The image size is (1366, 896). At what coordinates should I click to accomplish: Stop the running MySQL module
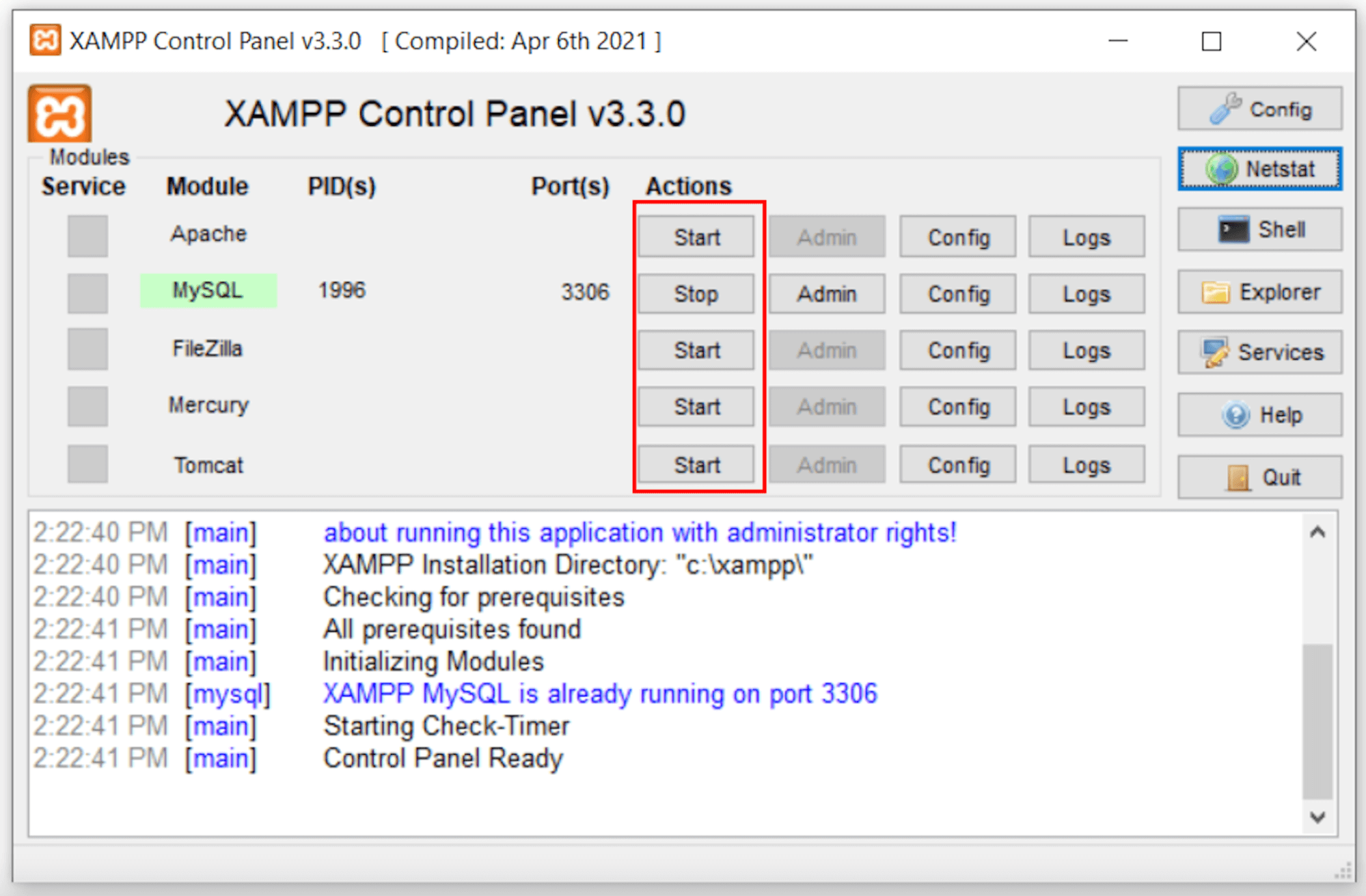click(x=695, y=293)
